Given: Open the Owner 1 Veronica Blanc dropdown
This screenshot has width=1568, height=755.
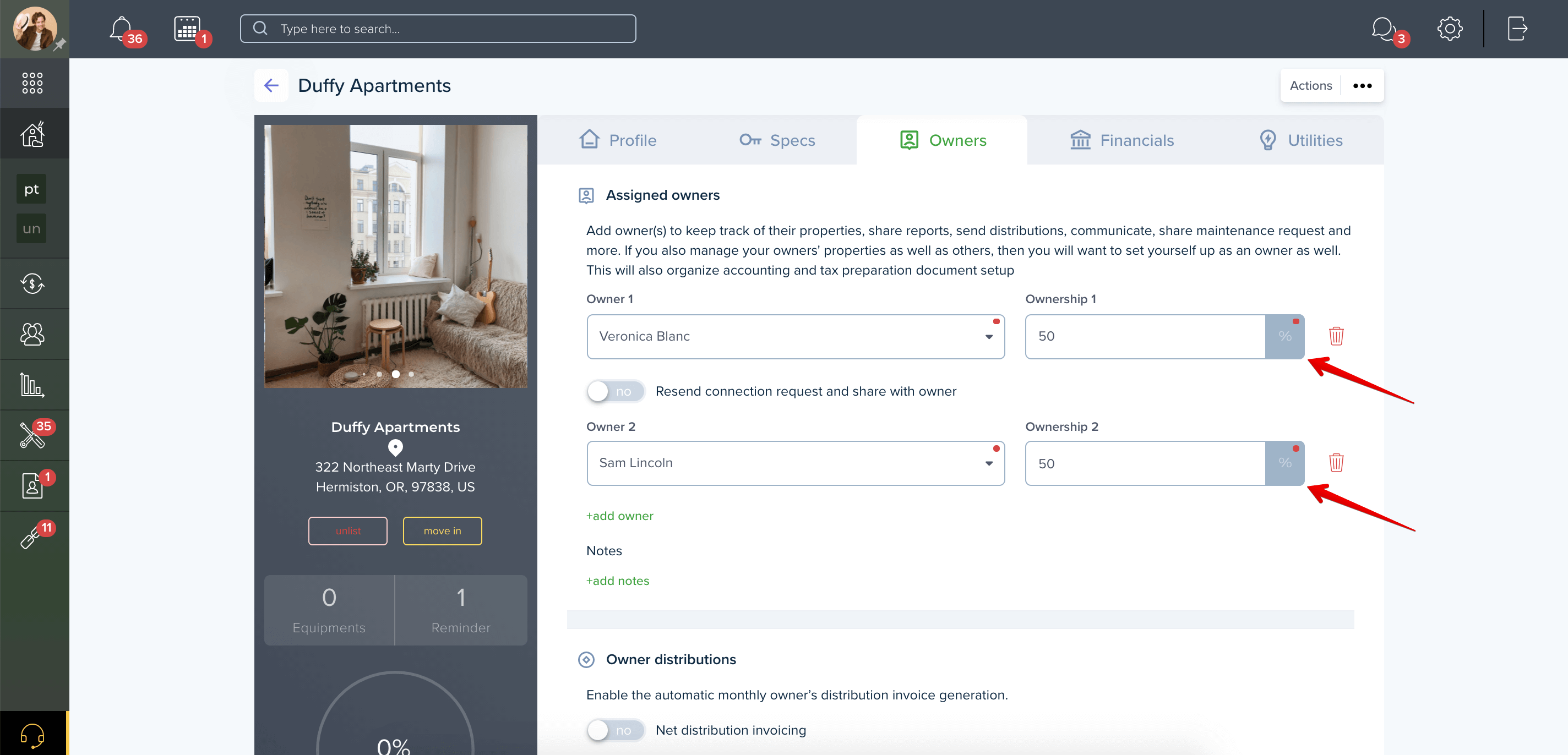Looking at the screenshot, I should 796,336.
